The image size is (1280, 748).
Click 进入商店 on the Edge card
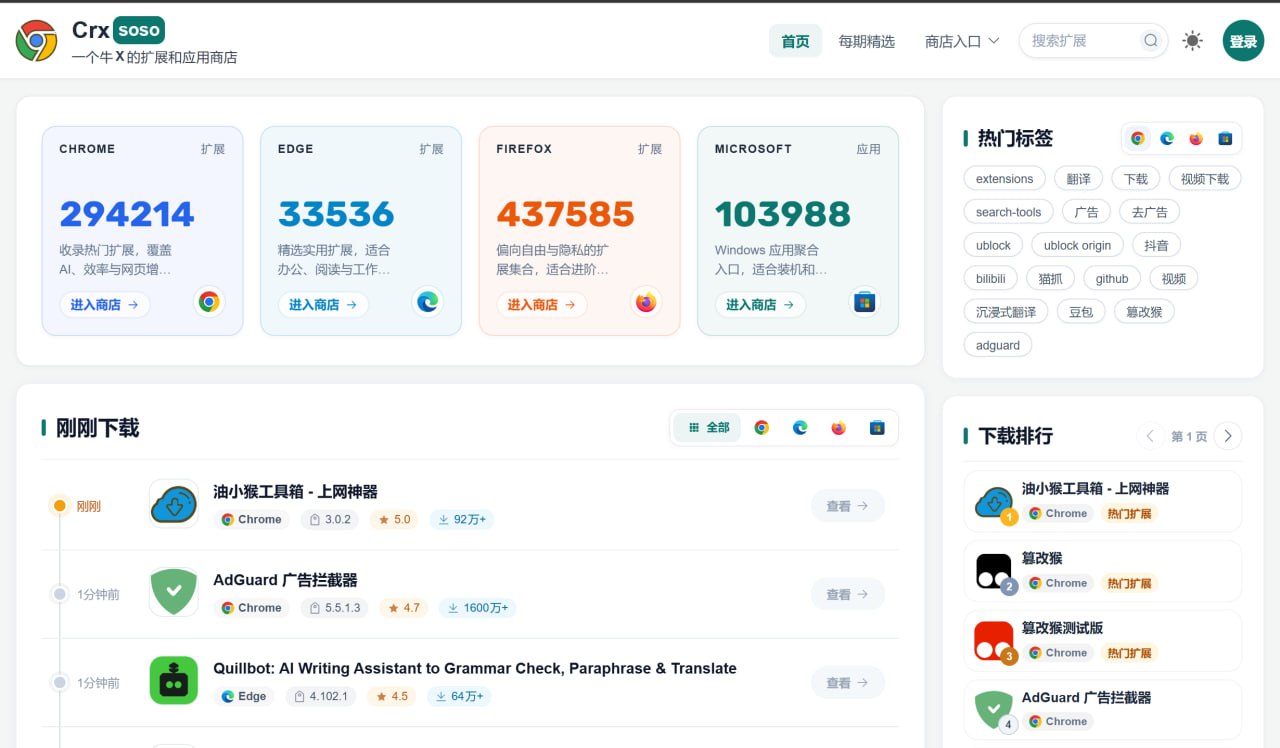pos(323,305)
